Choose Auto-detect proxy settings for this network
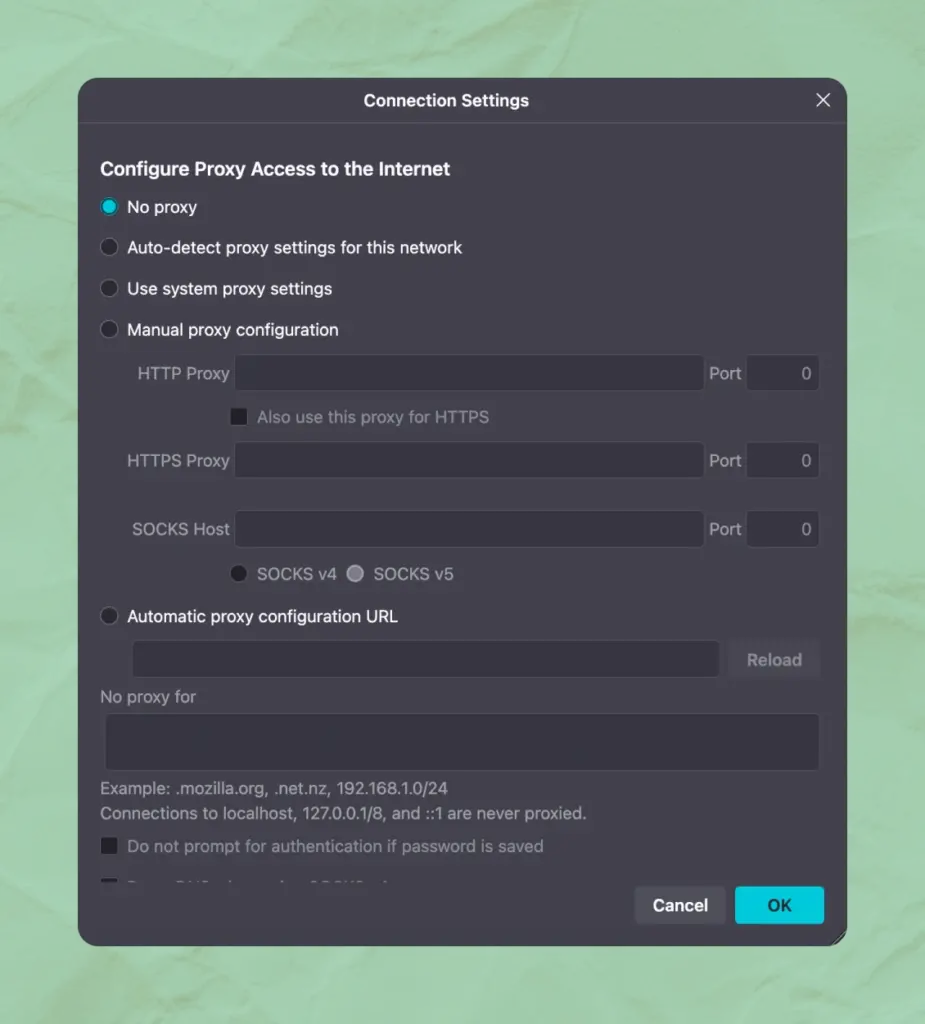Viewport: 925px width, 1024px height. coord(109,248)
